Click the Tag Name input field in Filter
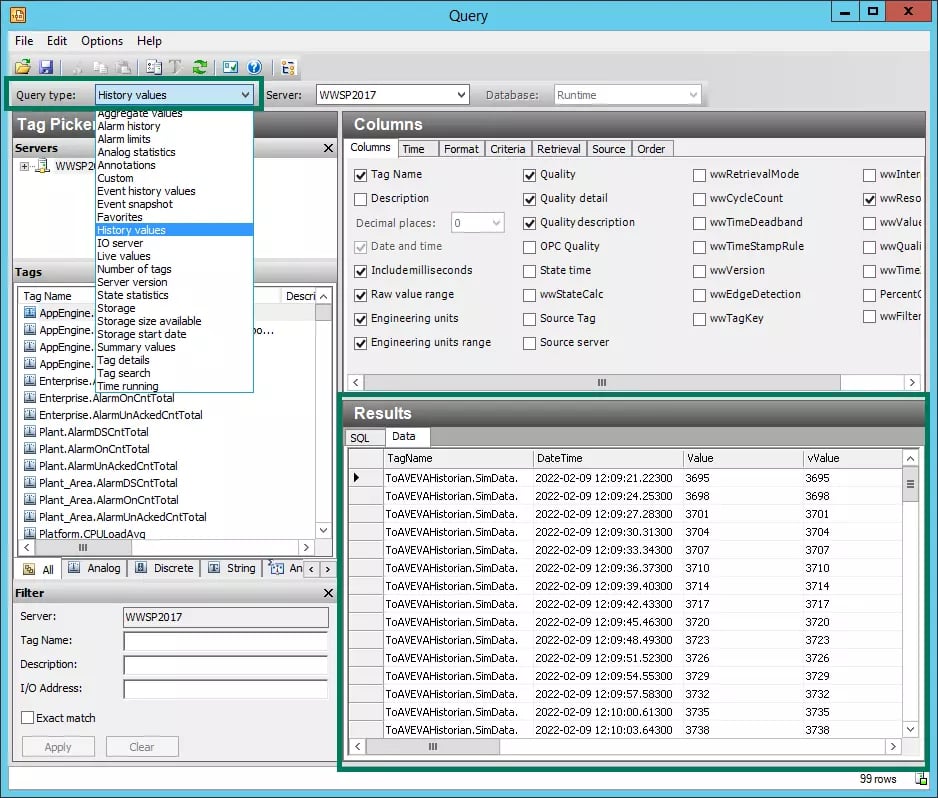Screen dimensions: 938x798 [225, 640]
